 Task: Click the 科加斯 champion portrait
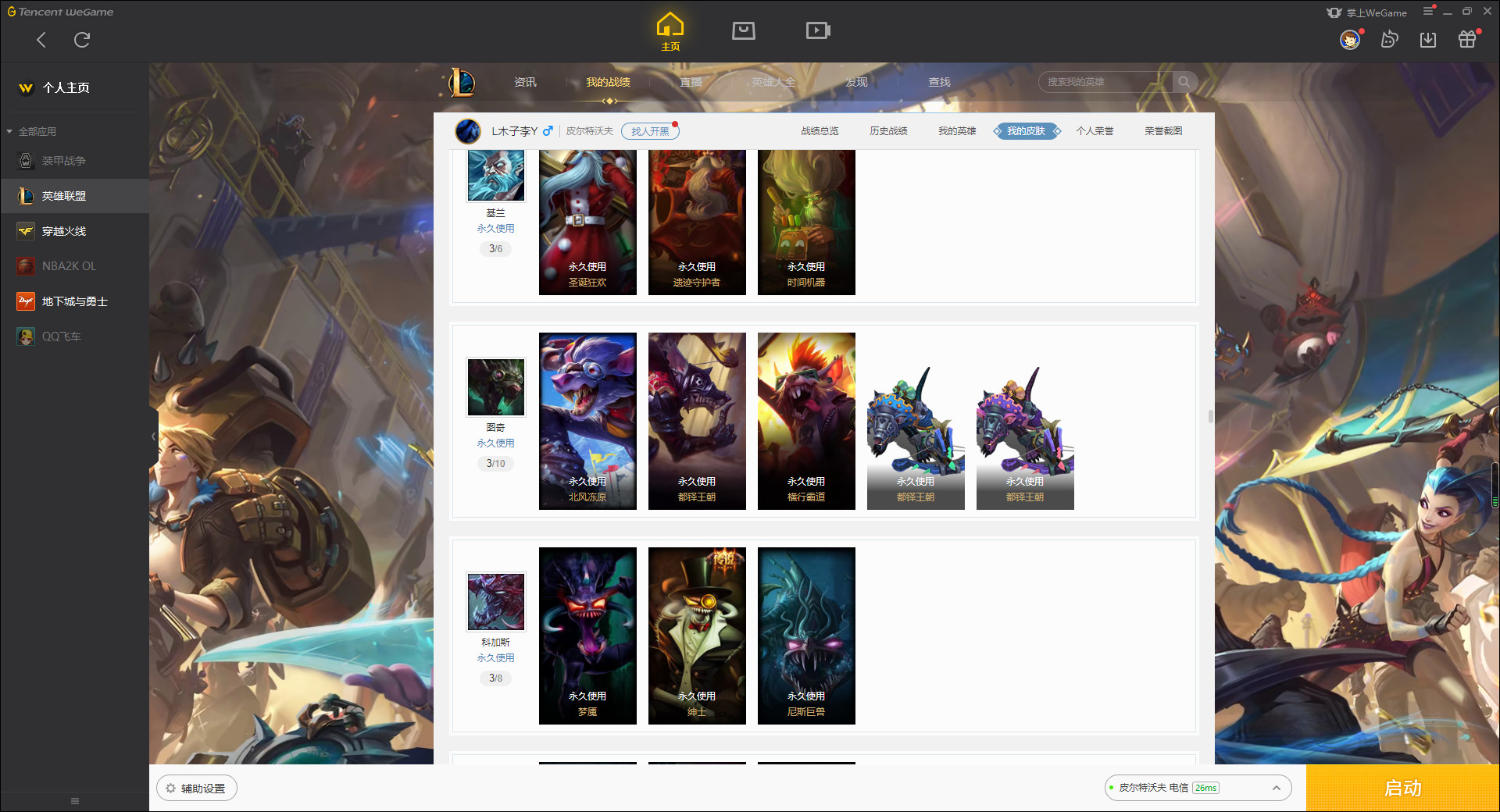click(495, 602)
